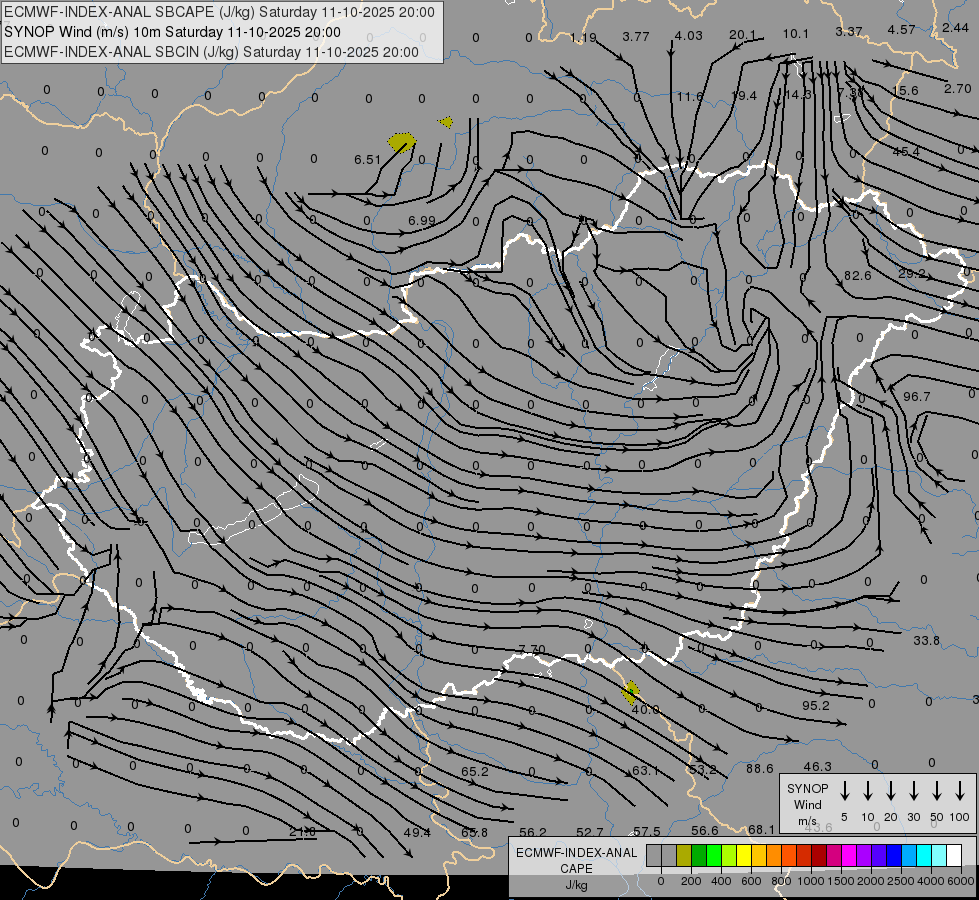Select the pure yellow legend swatch
Image resolution: width=979 pixels, height=900 pixels.
(744, 856)
